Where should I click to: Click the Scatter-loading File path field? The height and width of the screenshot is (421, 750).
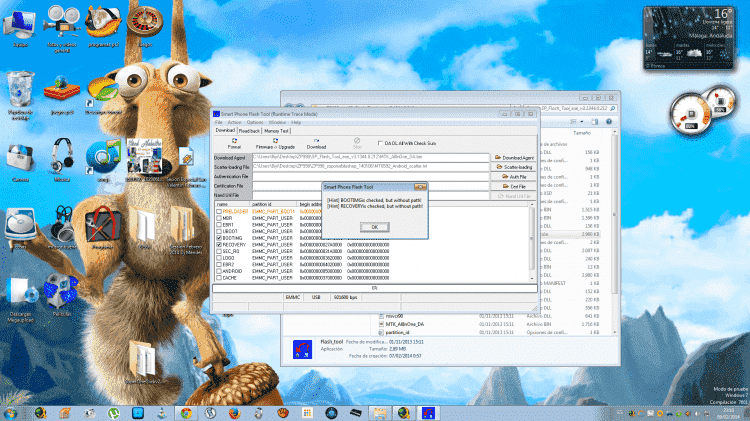(370, 166)
